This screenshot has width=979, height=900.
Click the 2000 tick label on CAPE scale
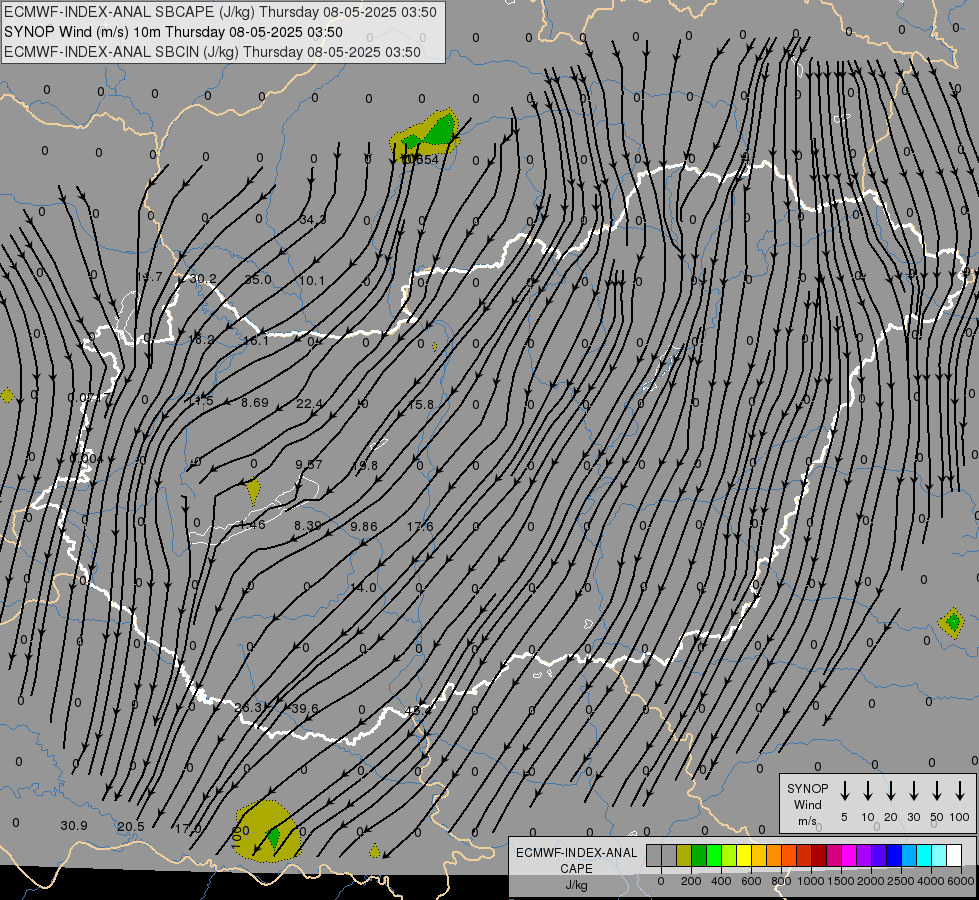[871, 881]
